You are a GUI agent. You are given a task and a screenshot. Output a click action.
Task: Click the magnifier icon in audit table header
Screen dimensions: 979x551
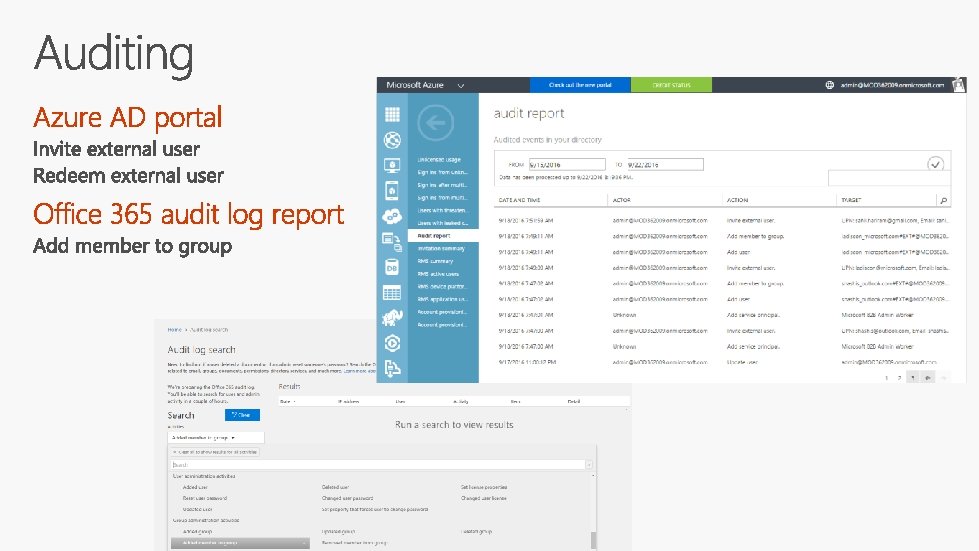(x=943, y=200)
